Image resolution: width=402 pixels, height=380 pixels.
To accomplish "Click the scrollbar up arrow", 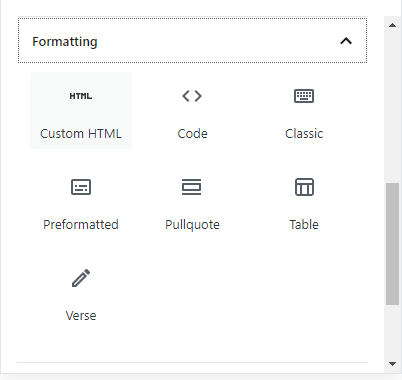I will pos(392,25).
